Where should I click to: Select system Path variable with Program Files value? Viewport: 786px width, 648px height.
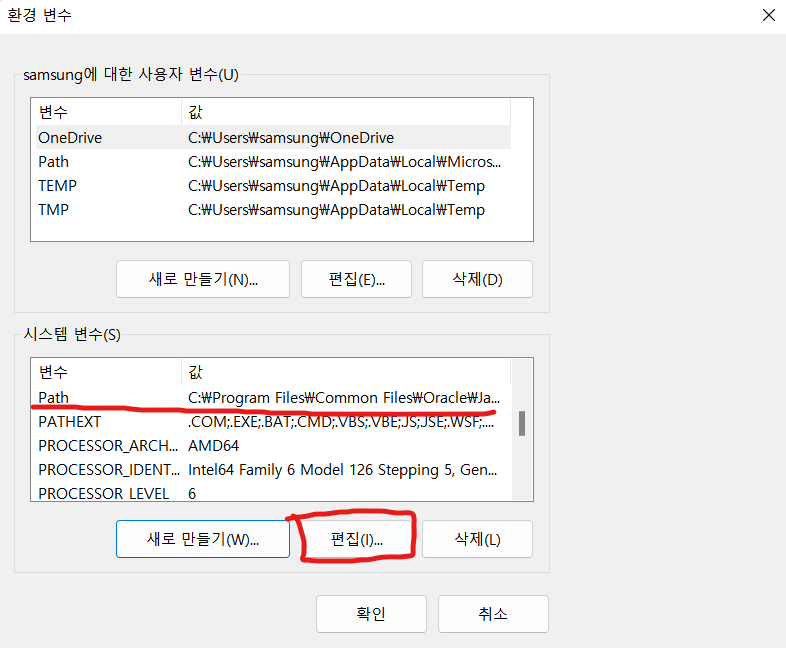273,397
